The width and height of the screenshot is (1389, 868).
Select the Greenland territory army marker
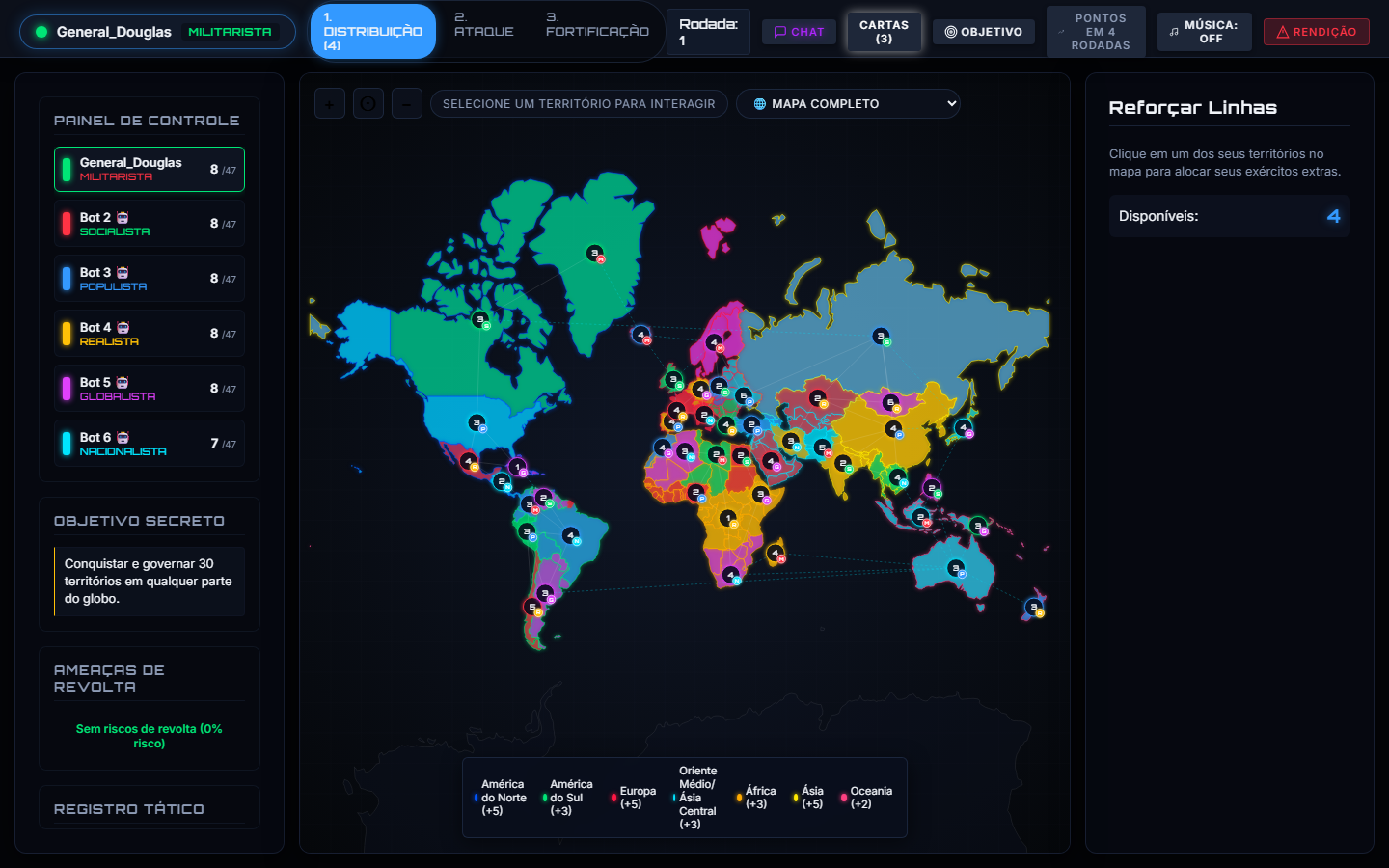click(x=595, y=254)
